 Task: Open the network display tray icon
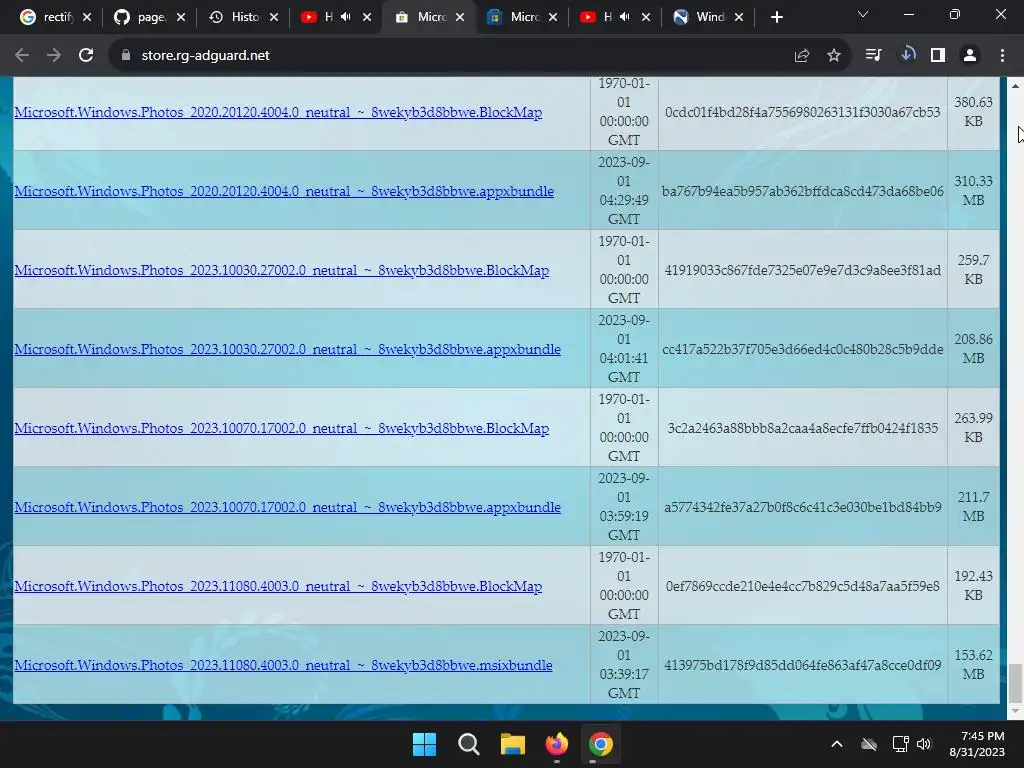(x=901, y=744)
